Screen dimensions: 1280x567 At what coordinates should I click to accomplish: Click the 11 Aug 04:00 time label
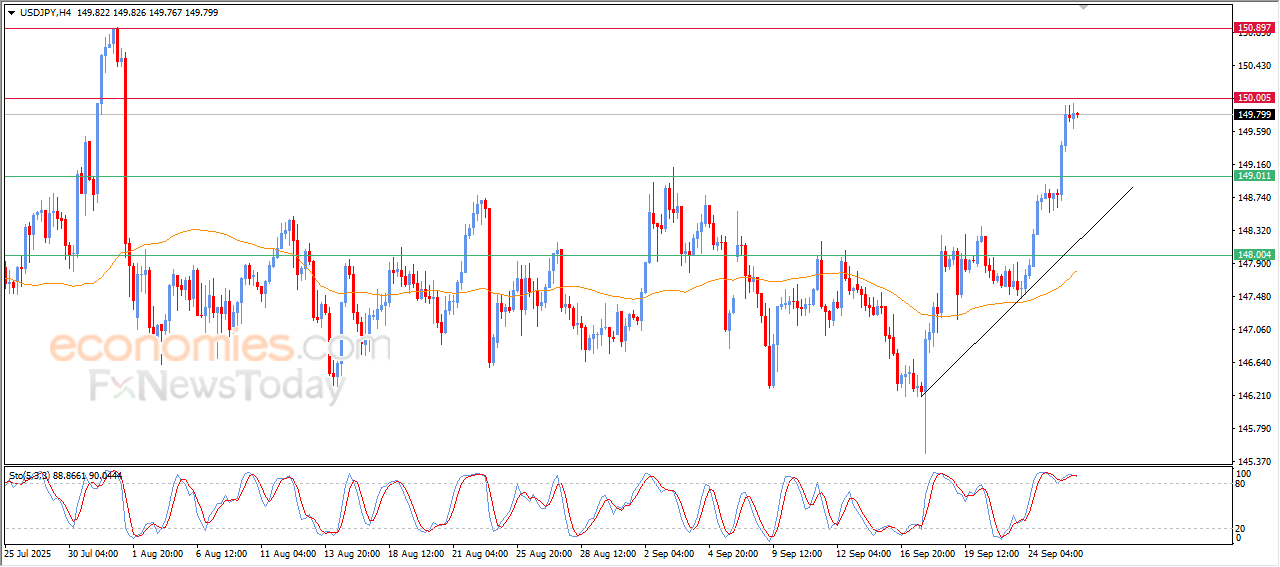(285, 553)
